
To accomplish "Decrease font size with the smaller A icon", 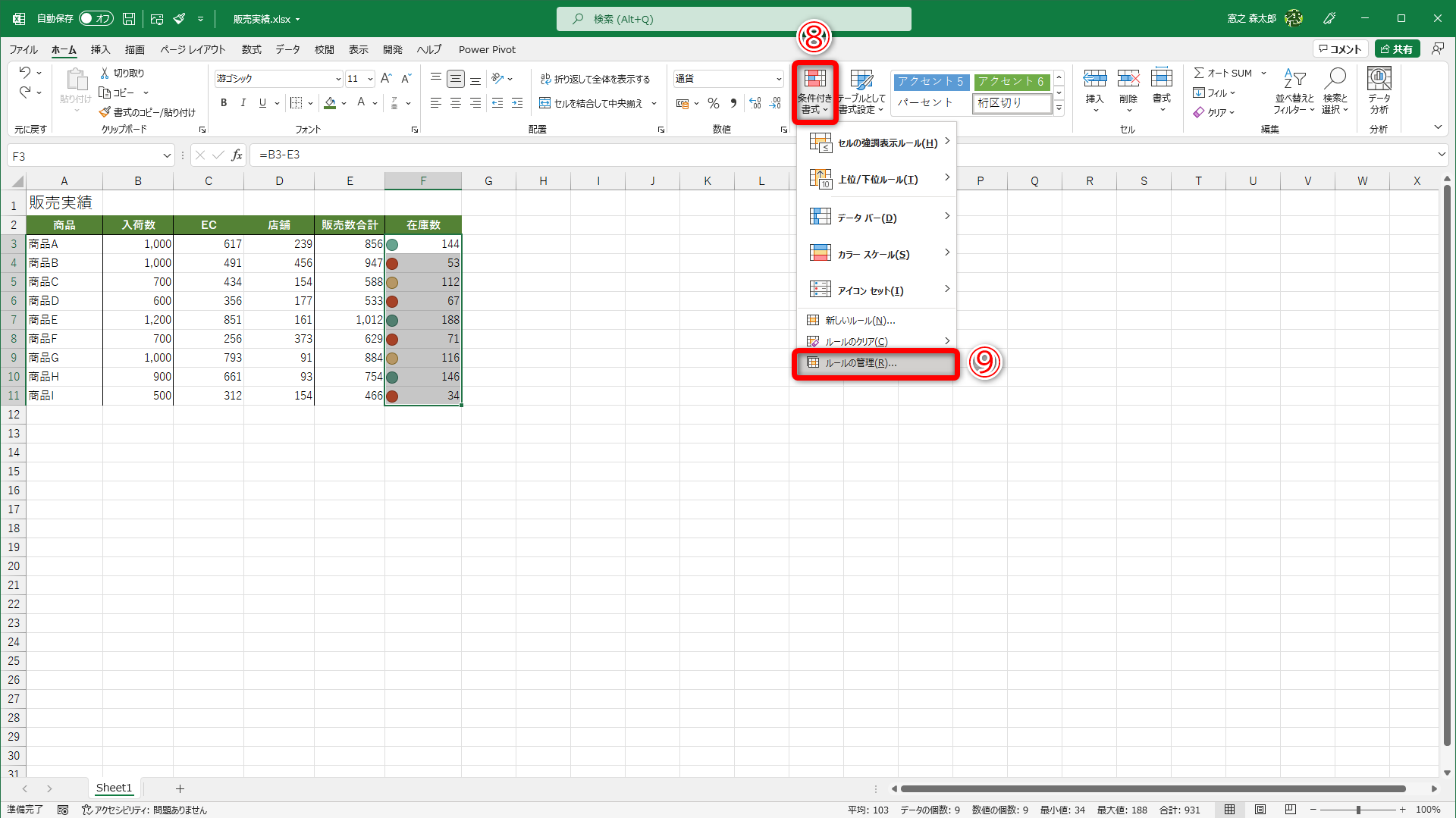I will (406, 78).
